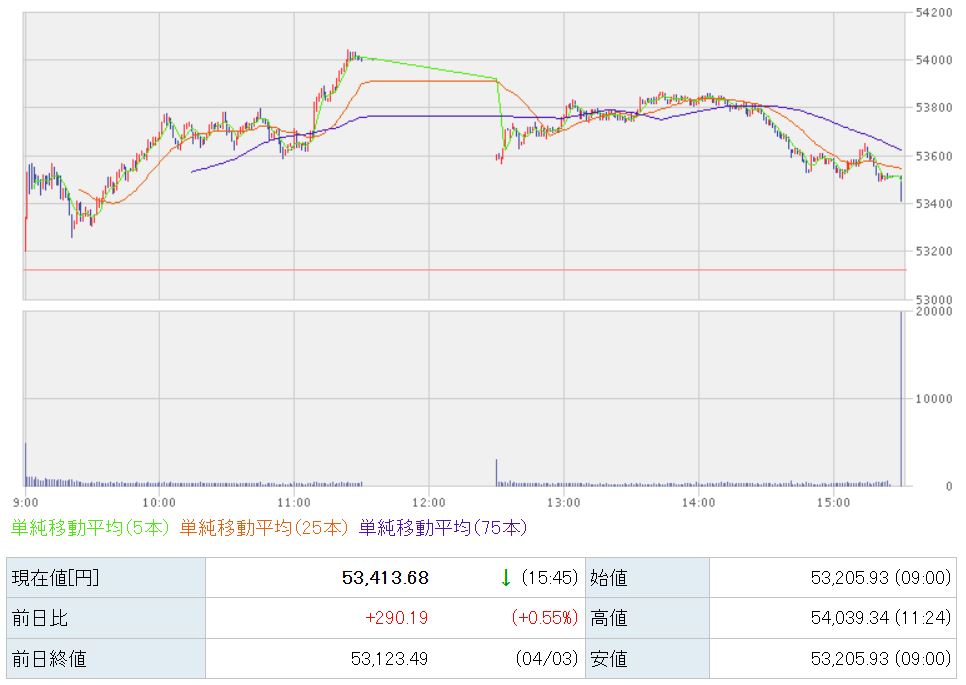Click the 10000 volume axis label
This screenshot has width=966, height=685.
[x=933, y=399]
